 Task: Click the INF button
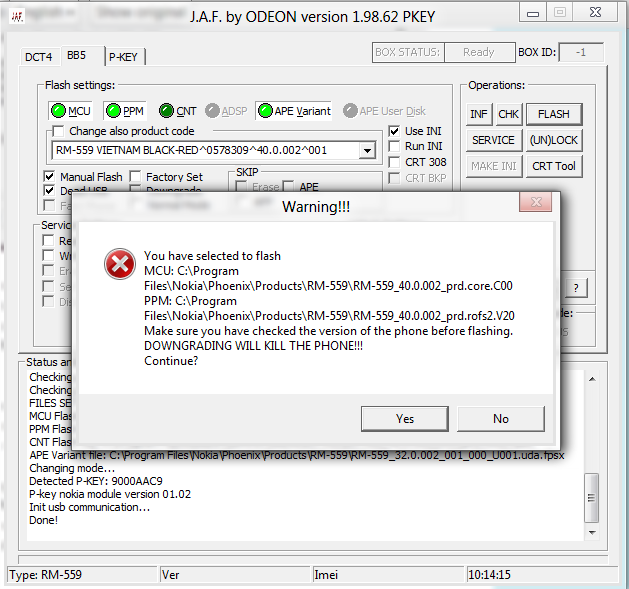click(x=479, y=114)
